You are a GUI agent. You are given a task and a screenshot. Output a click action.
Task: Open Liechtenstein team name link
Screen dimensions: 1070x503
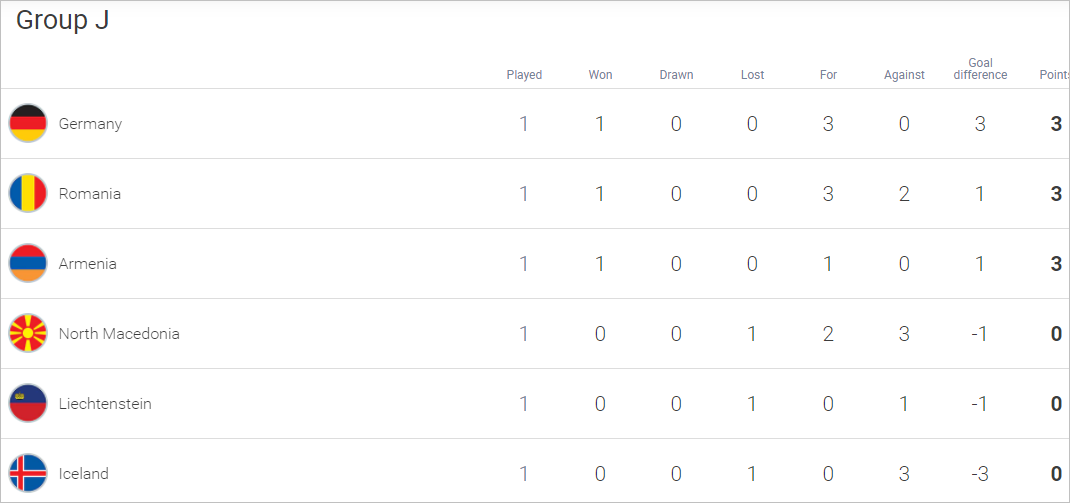pyautogui.click(x=105, y=403)
